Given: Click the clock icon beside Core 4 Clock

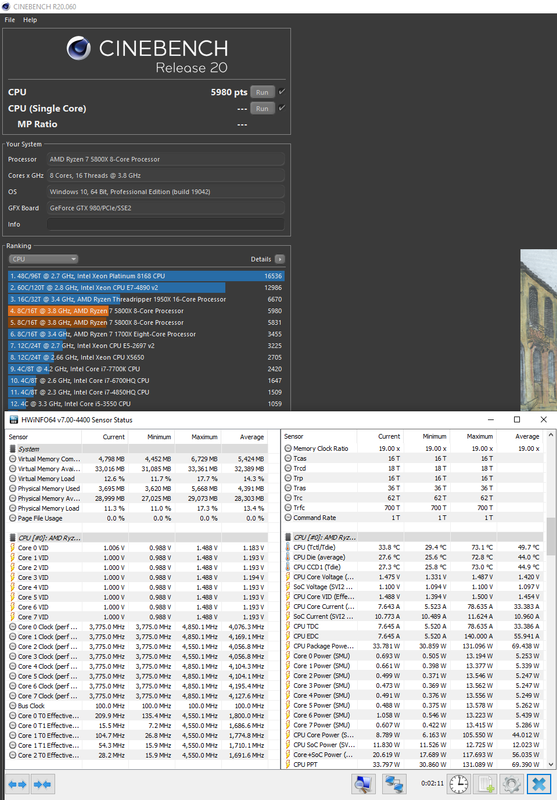Looking at the screenshot, I should click(x=13, y=666).
